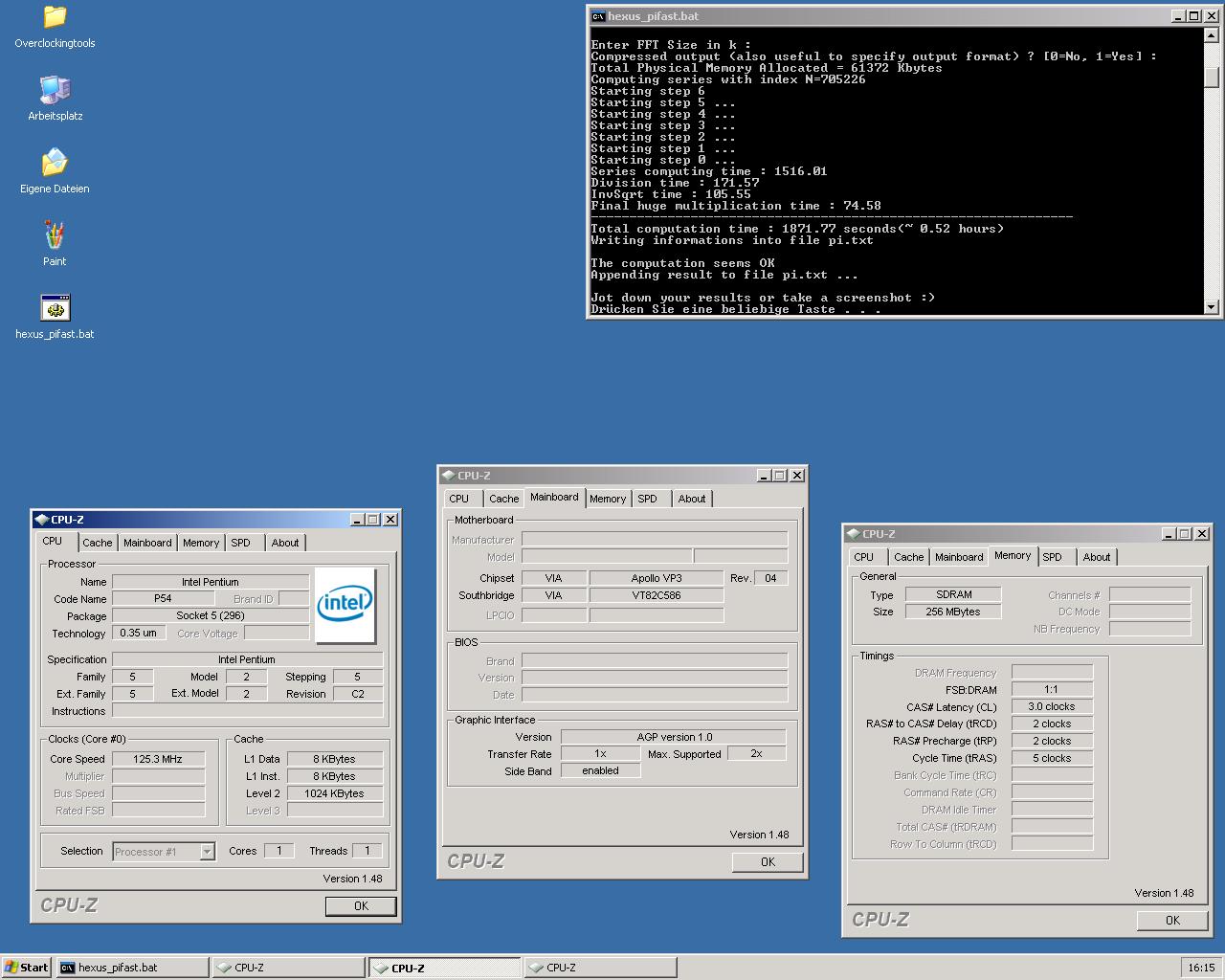Click the VT82C586 southbridge field
The width and height of the screenshot is (1225, 980).
tap(657, 595)
